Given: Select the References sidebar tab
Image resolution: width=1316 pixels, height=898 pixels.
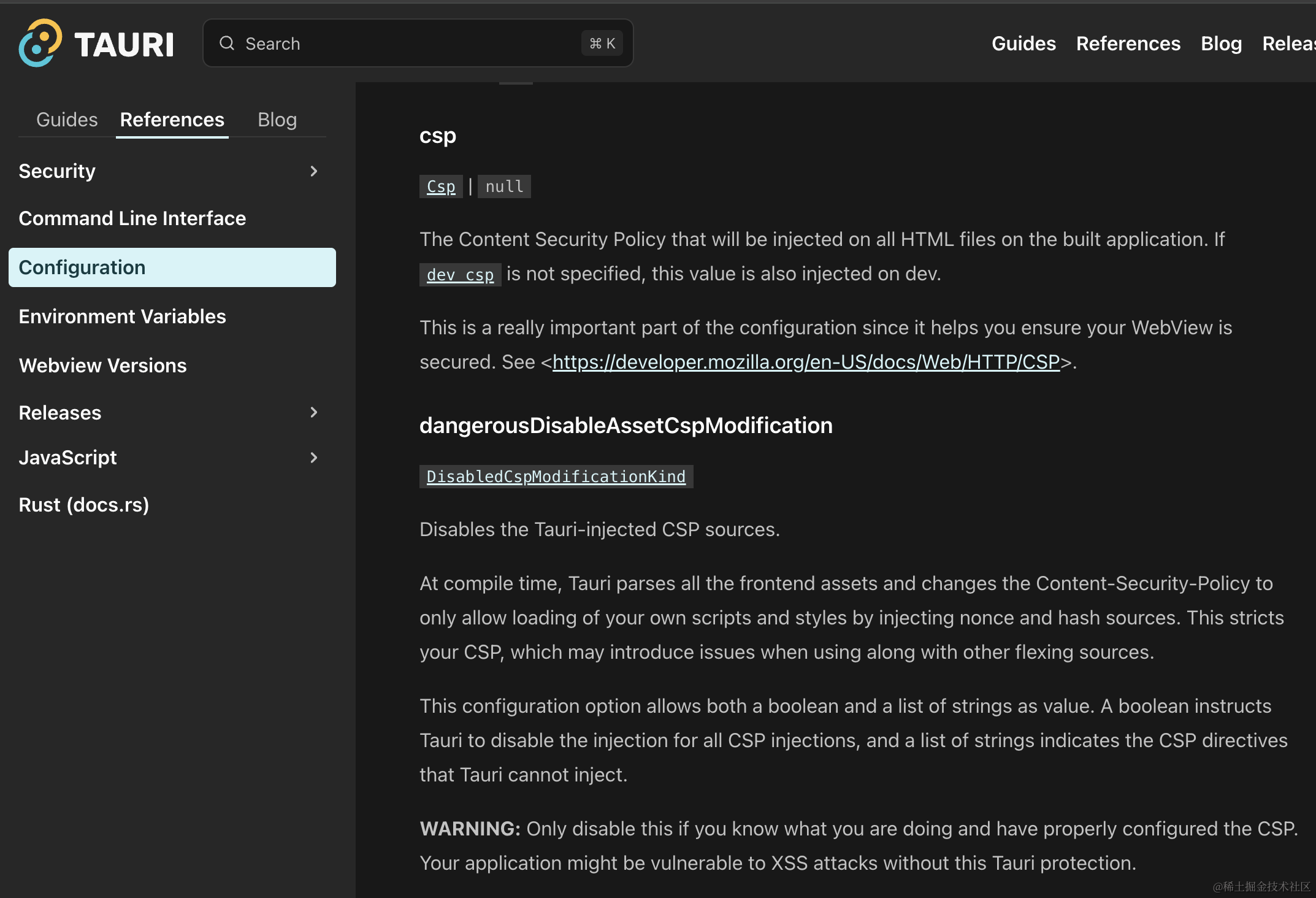Looking at the screenshot, I should coord(172,120).
